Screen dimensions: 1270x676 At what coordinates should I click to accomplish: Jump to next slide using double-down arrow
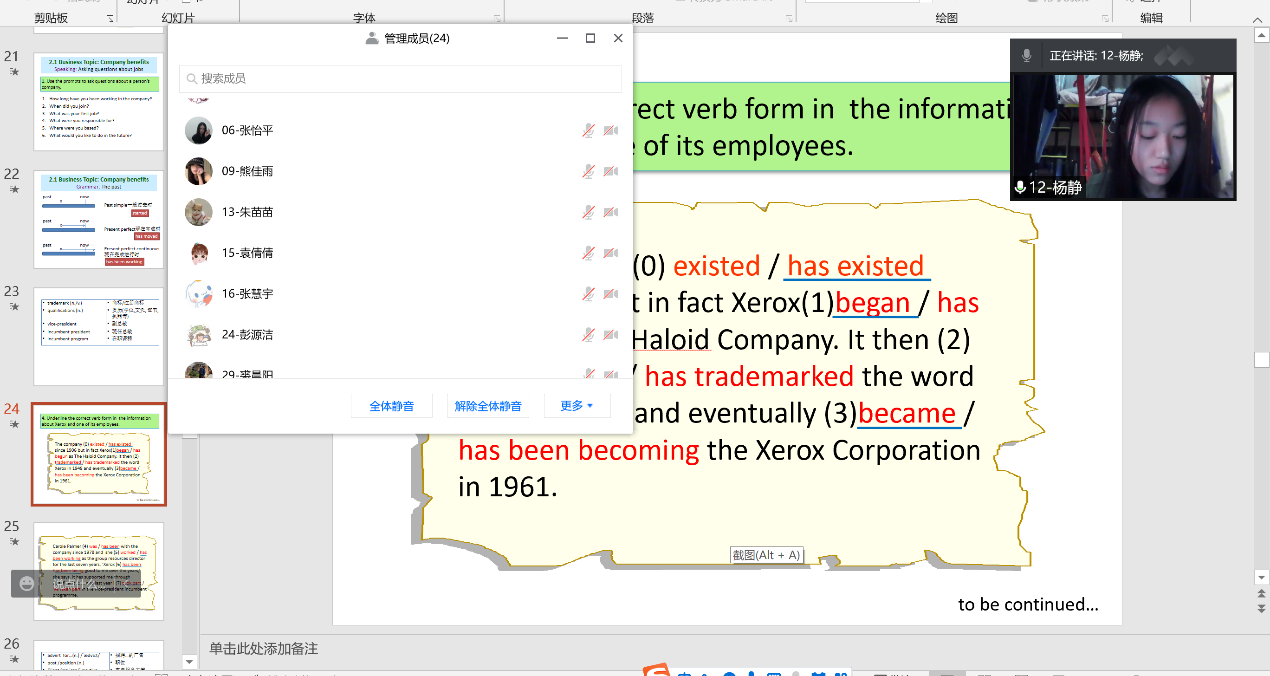tap(1261, 608)
